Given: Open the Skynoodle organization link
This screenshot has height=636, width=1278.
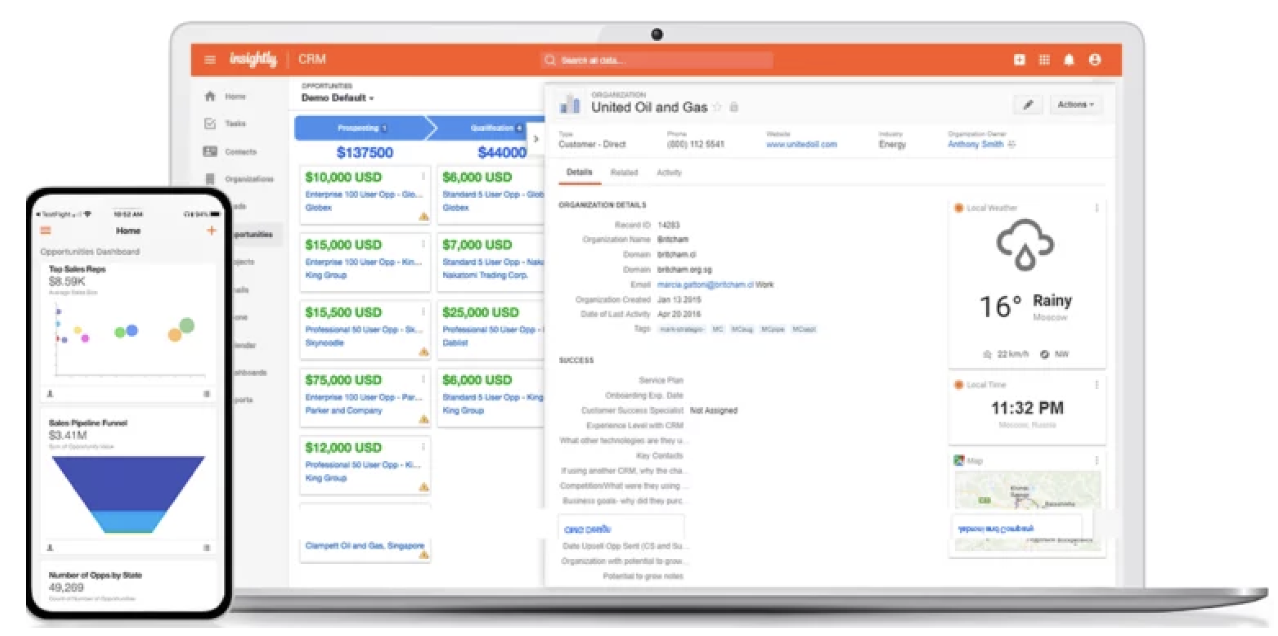Looking at the screenshot, I should click(323, 342).
